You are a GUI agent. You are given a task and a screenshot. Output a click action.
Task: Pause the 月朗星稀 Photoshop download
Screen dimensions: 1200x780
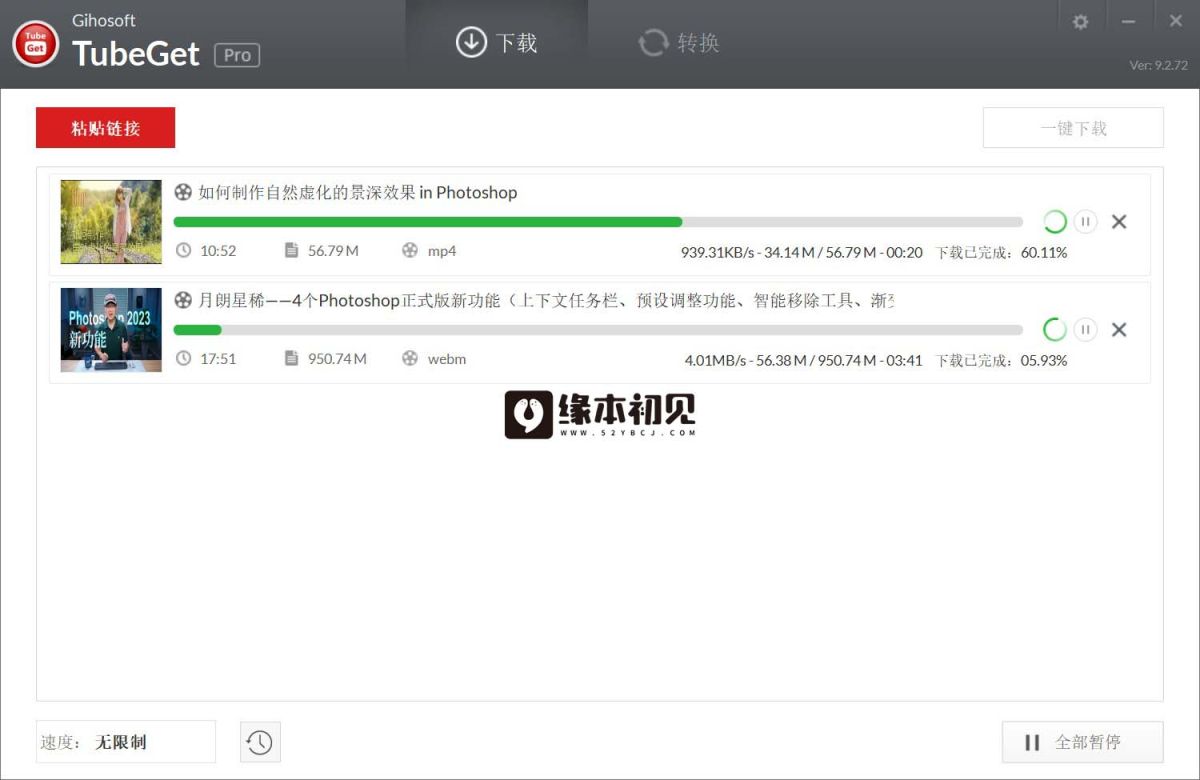(x=1086, y=330)
